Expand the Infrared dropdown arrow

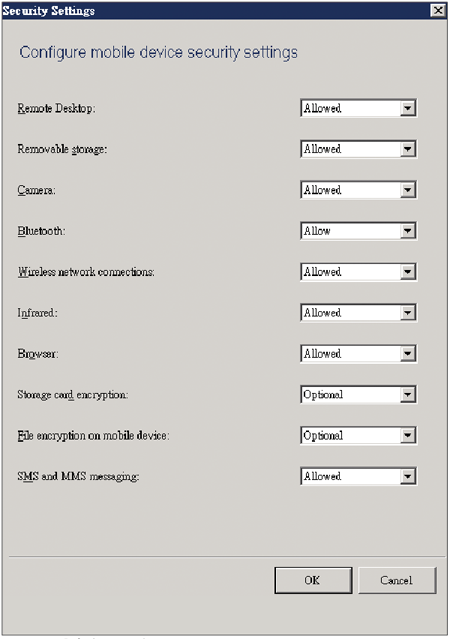pos(408,313)
